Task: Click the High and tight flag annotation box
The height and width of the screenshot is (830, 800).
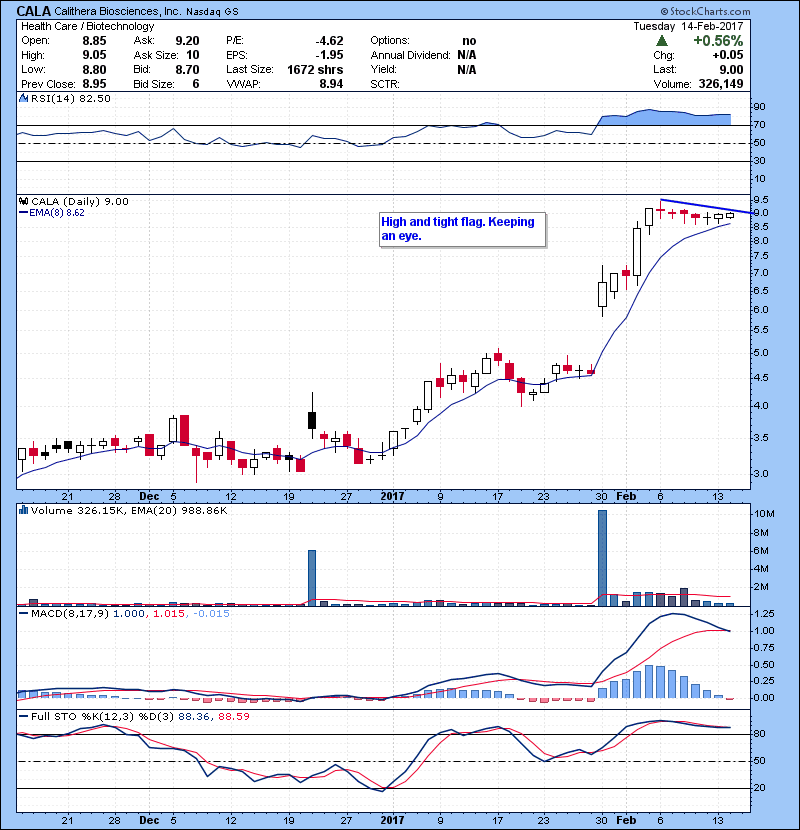Action: (462, 229)
